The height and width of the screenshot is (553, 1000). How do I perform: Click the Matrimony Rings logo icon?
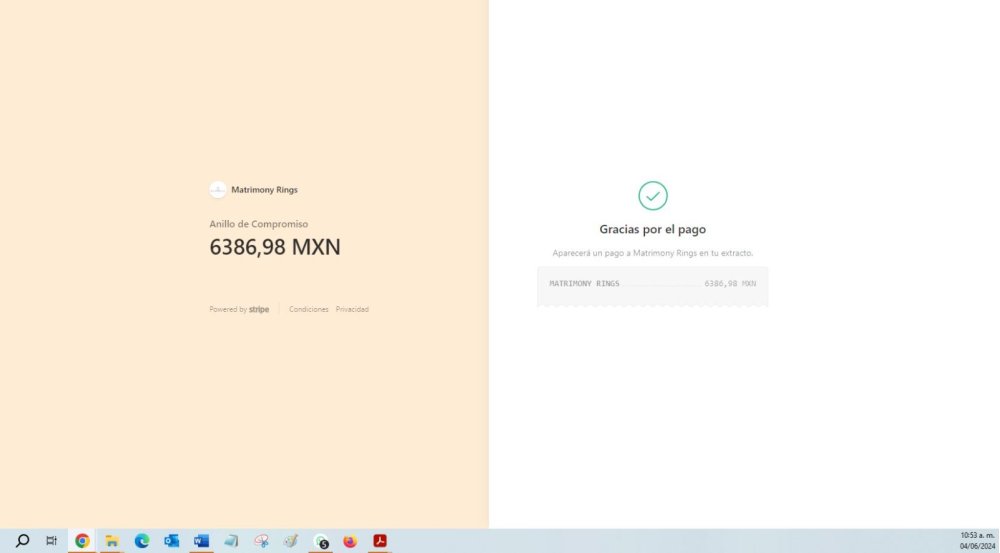click(218, 189)
